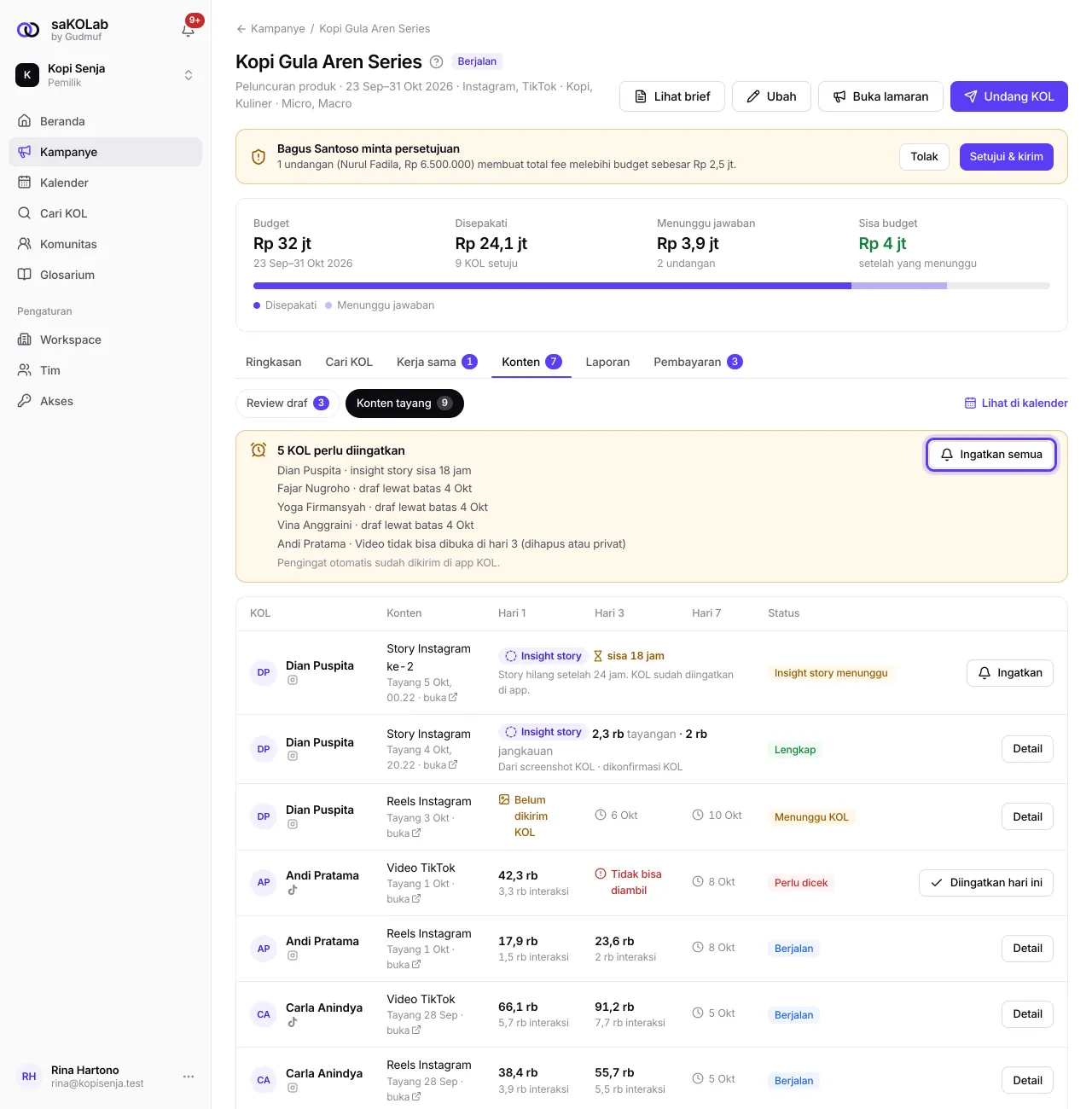Open Workspace settings

pyautogui.click(x=106, y=340)
